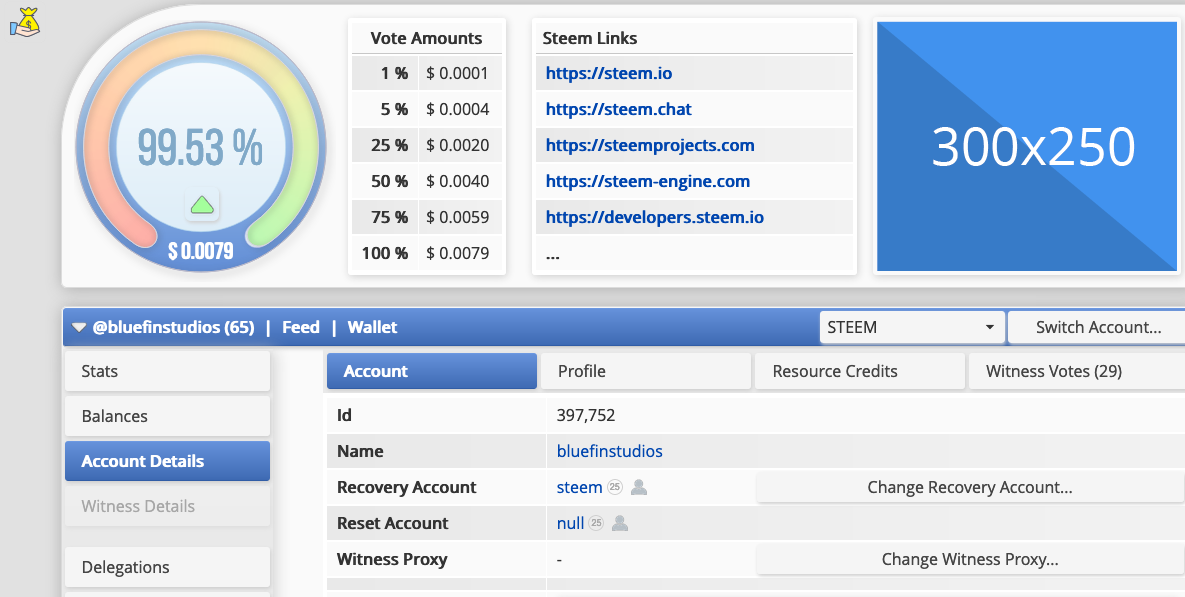Open the https://steem-engine.com link
Image resolution: width=1185 pixels, height=597 pixels.
[x=648, y=181]
